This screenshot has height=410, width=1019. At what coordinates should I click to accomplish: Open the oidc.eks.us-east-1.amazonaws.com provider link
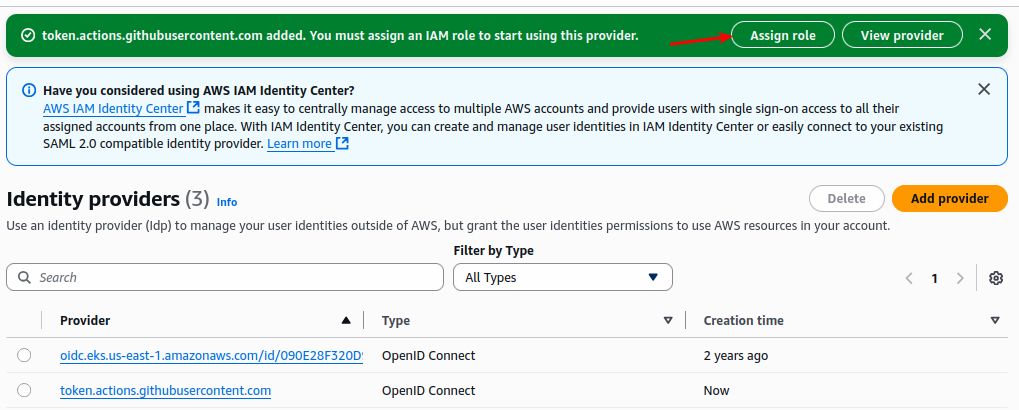click(211, 355)
